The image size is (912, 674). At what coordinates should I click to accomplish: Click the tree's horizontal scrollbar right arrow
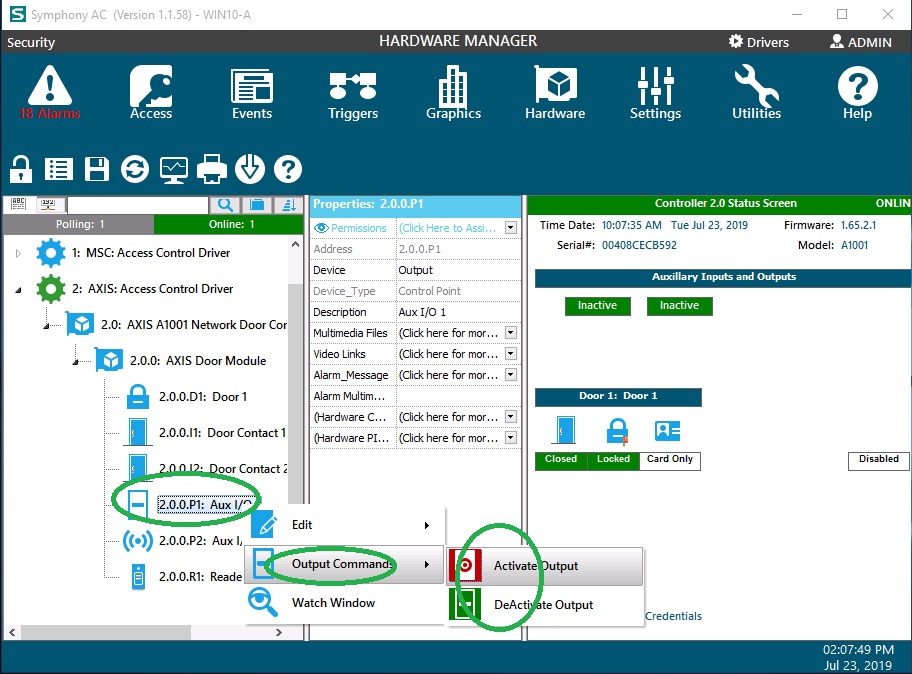point(279,632)
